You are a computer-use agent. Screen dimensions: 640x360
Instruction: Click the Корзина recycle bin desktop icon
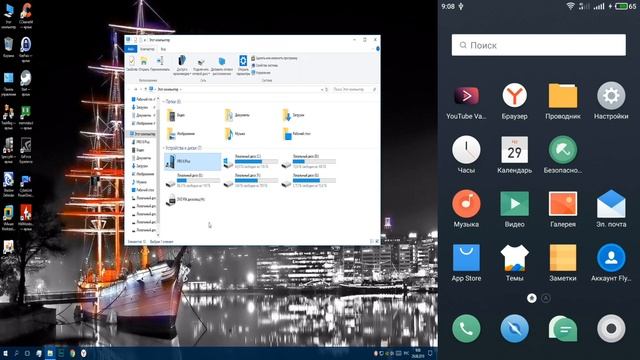click(x=9, y=47)
